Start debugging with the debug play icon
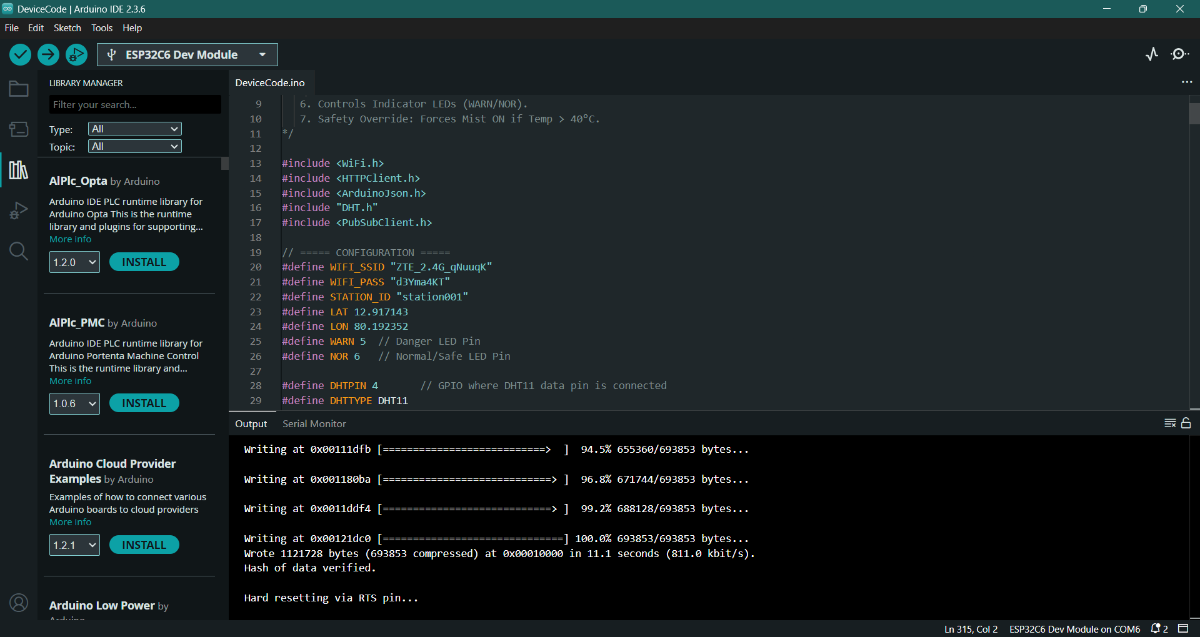This screenshot has width=1200, height=637. point(76,55)
